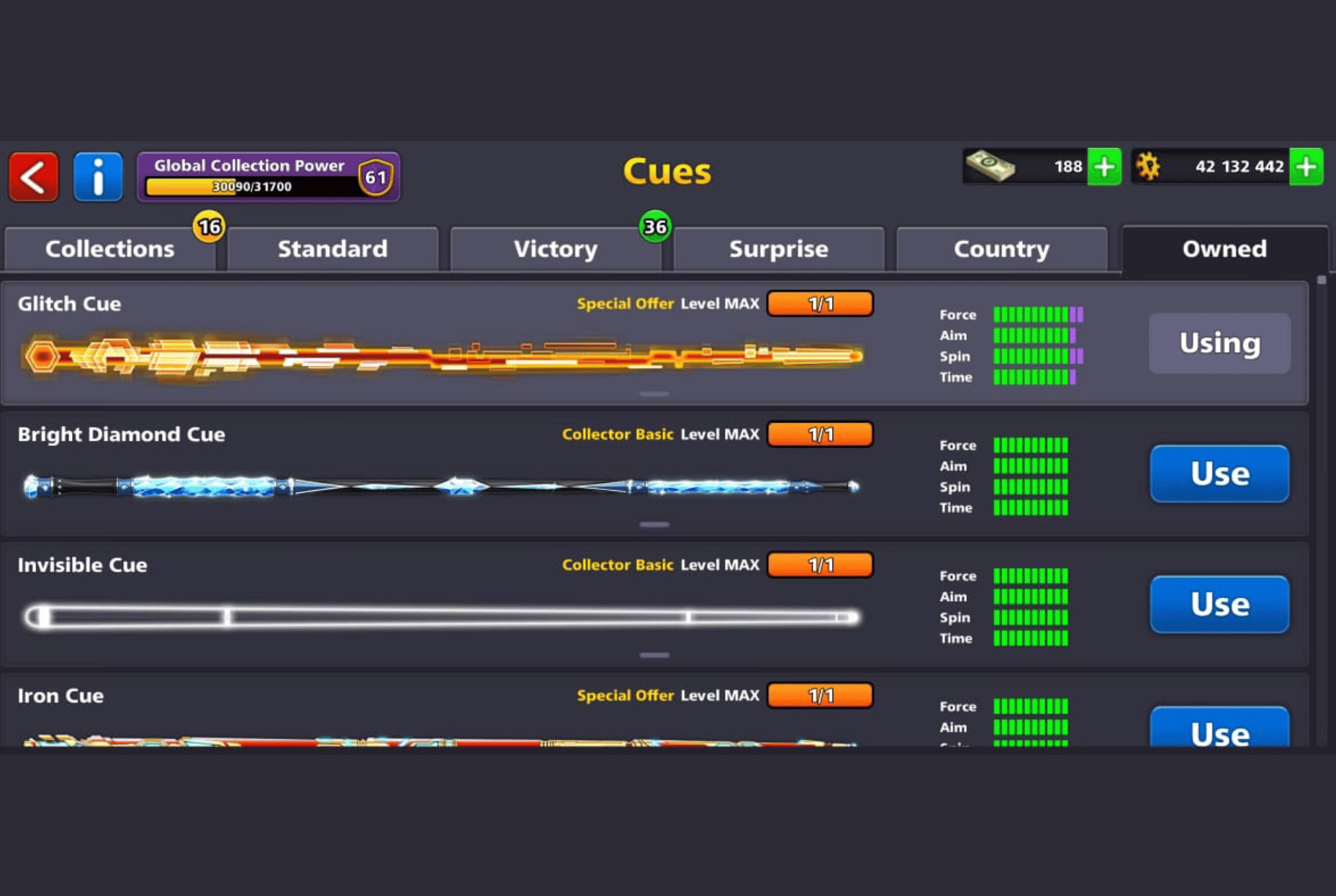Click the Glitch Cue Force stat bar
The image size is (1336, 896).
pyautogui.click(x=1038, y=314)
